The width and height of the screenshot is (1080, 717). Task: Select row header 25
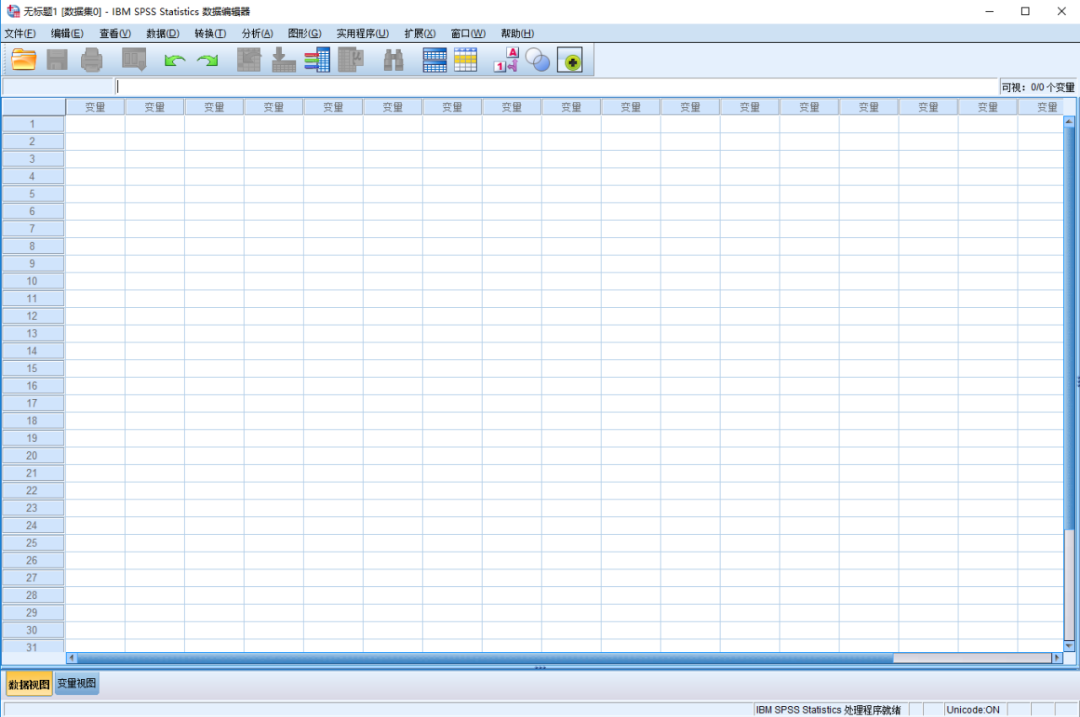pos(32,543)
